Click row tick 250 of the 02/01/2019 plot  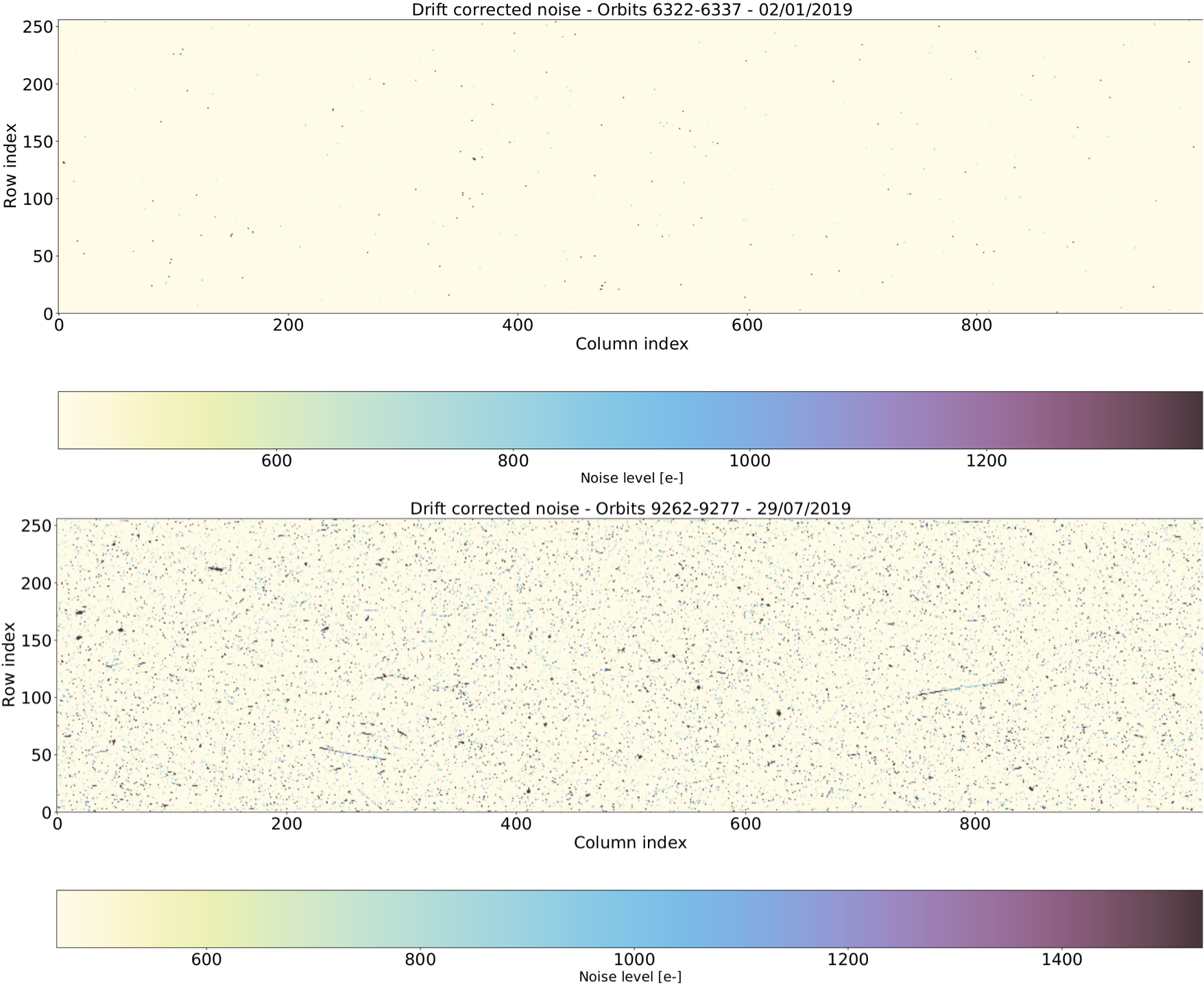(x=38, y=27)
